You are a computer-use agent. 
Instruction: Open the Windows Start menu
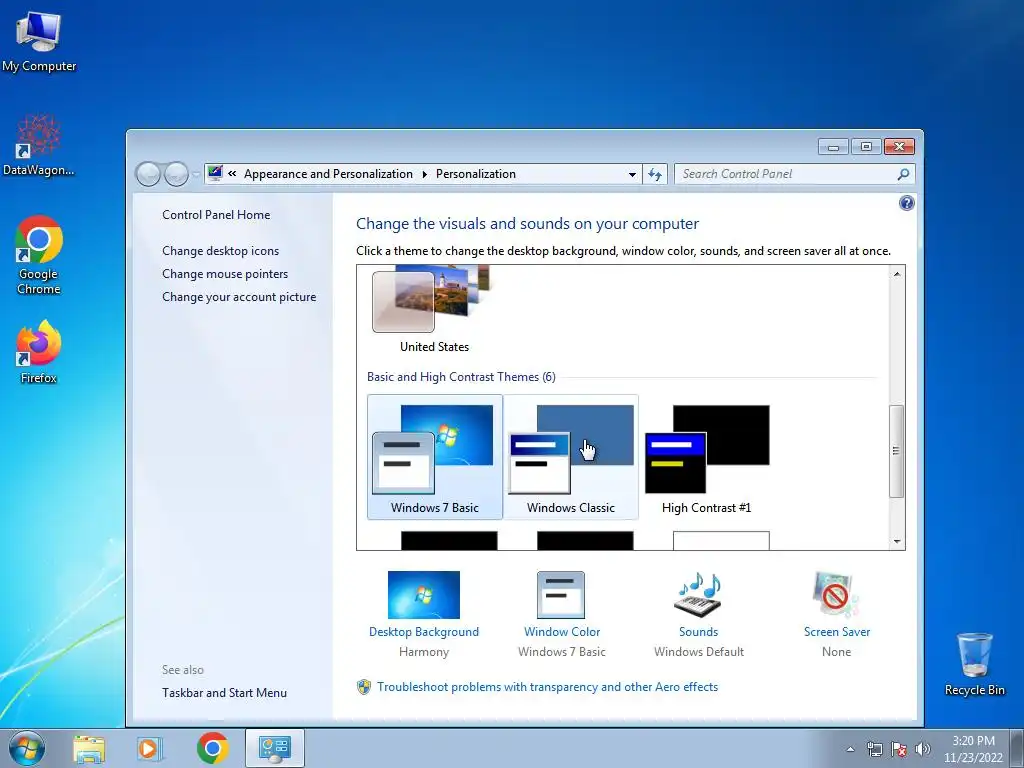point(26,748)
